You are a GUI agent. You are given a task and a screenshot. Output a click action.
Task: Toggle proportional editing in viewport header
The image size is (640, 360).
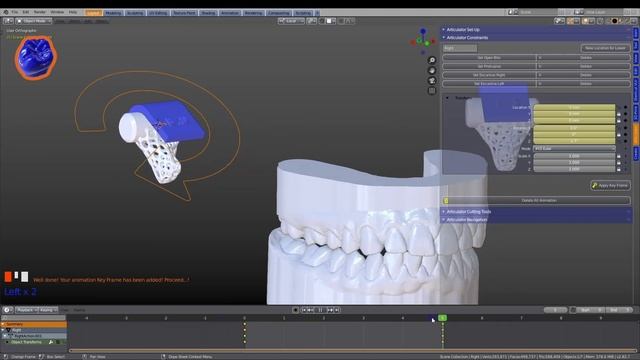(x=342, y=21)
